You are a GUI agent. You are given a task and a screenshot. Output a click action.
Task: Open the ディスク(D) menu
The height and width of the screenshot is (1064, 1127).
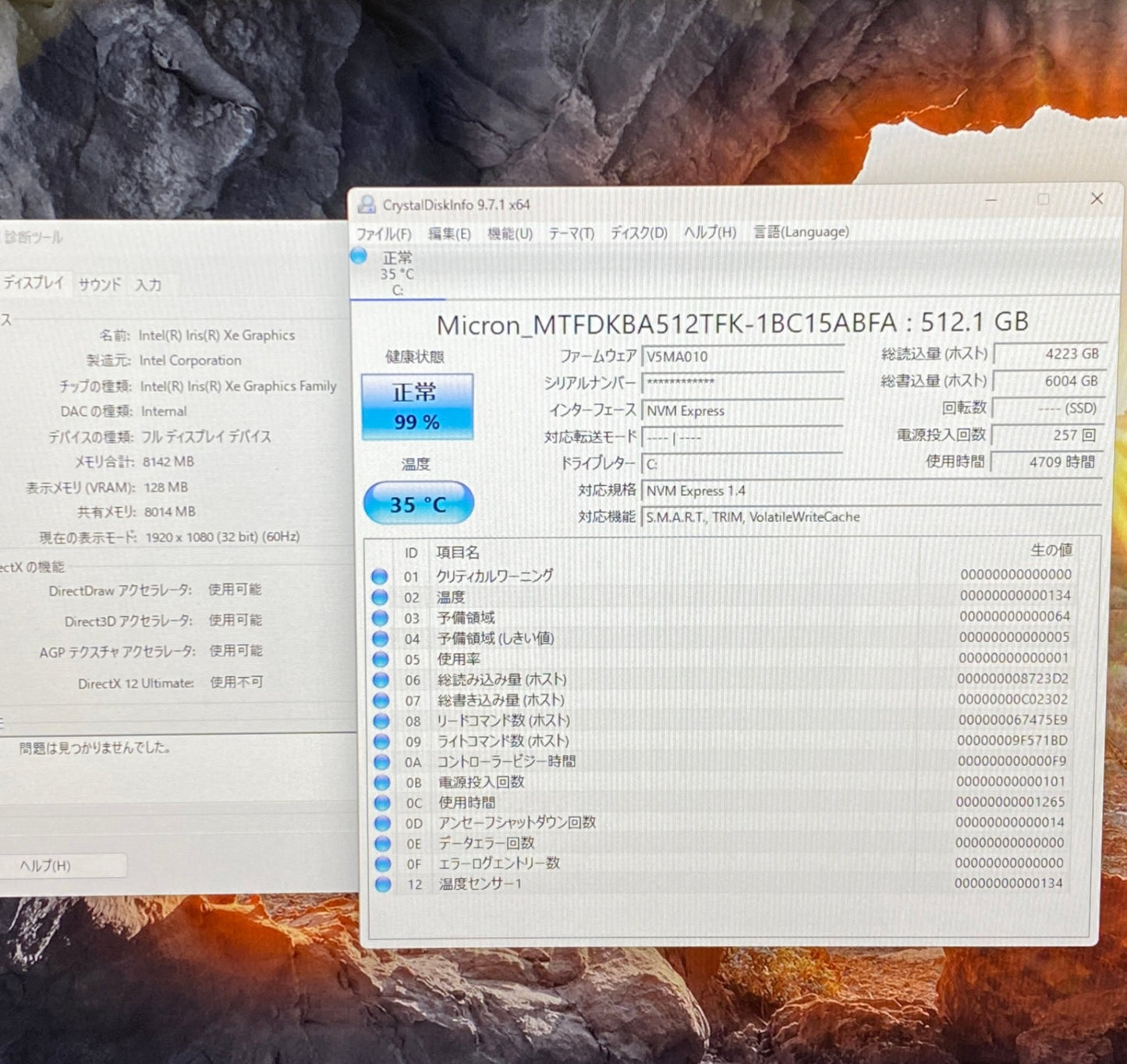point(638,232)
